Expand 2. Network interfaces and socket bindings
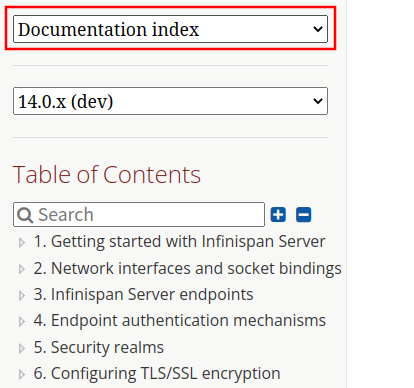The image size is (414, 388). click(22, 269)
